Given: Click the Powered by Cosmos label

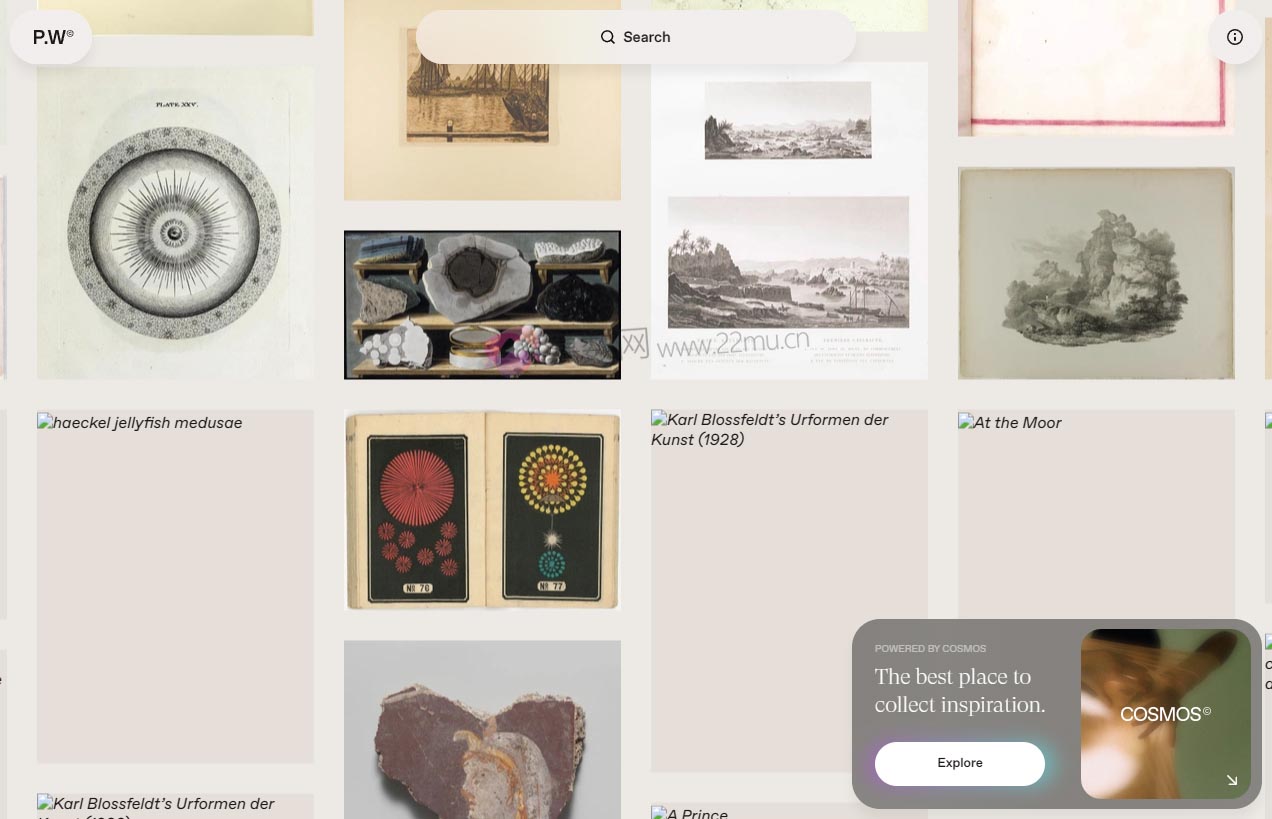Looking at the screenshot, I should pyautogui.click(x=930, y=649).
